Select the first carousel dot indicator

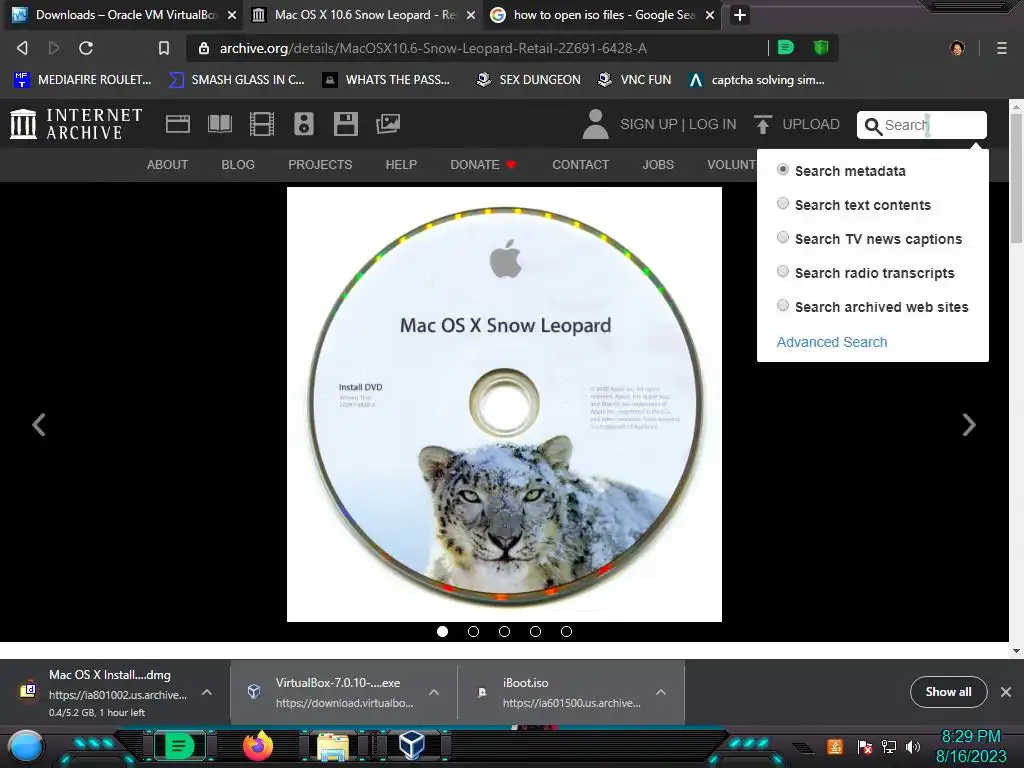[x=443, y=632]
